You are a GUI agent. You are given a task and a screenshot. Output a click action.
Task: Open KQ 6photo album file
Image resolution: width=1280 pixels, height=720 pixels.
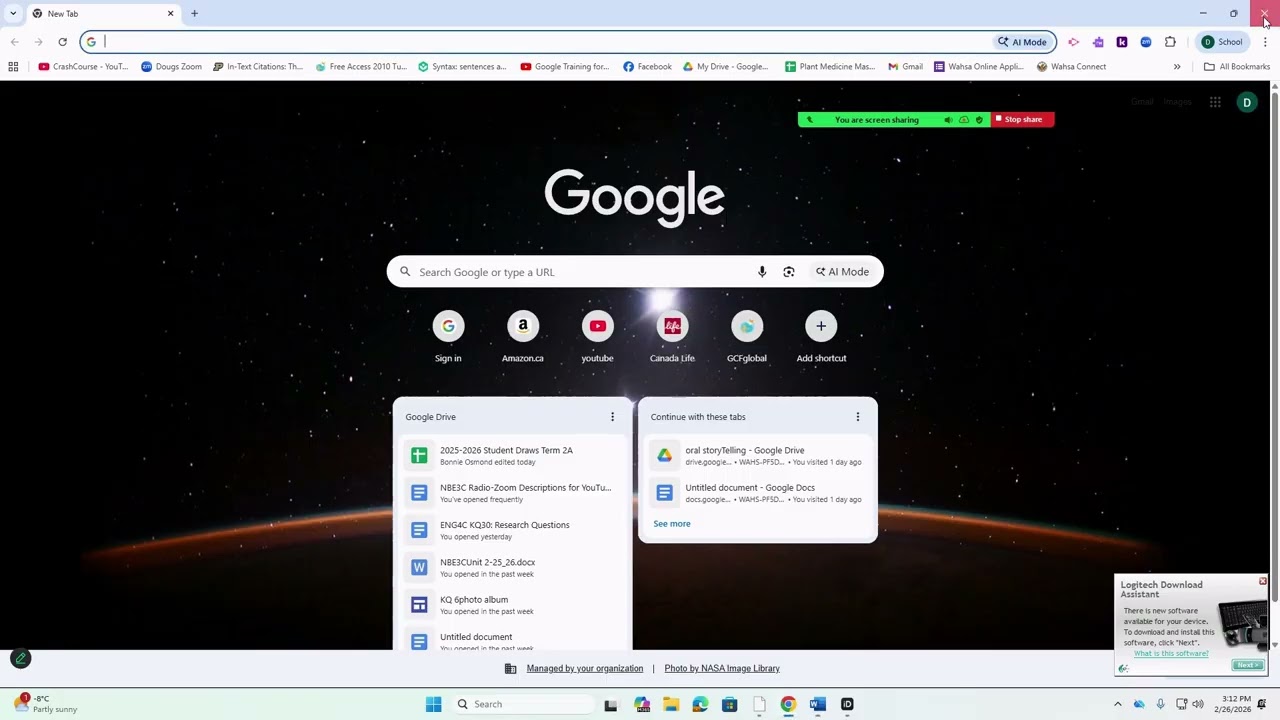tap(512, 605)
